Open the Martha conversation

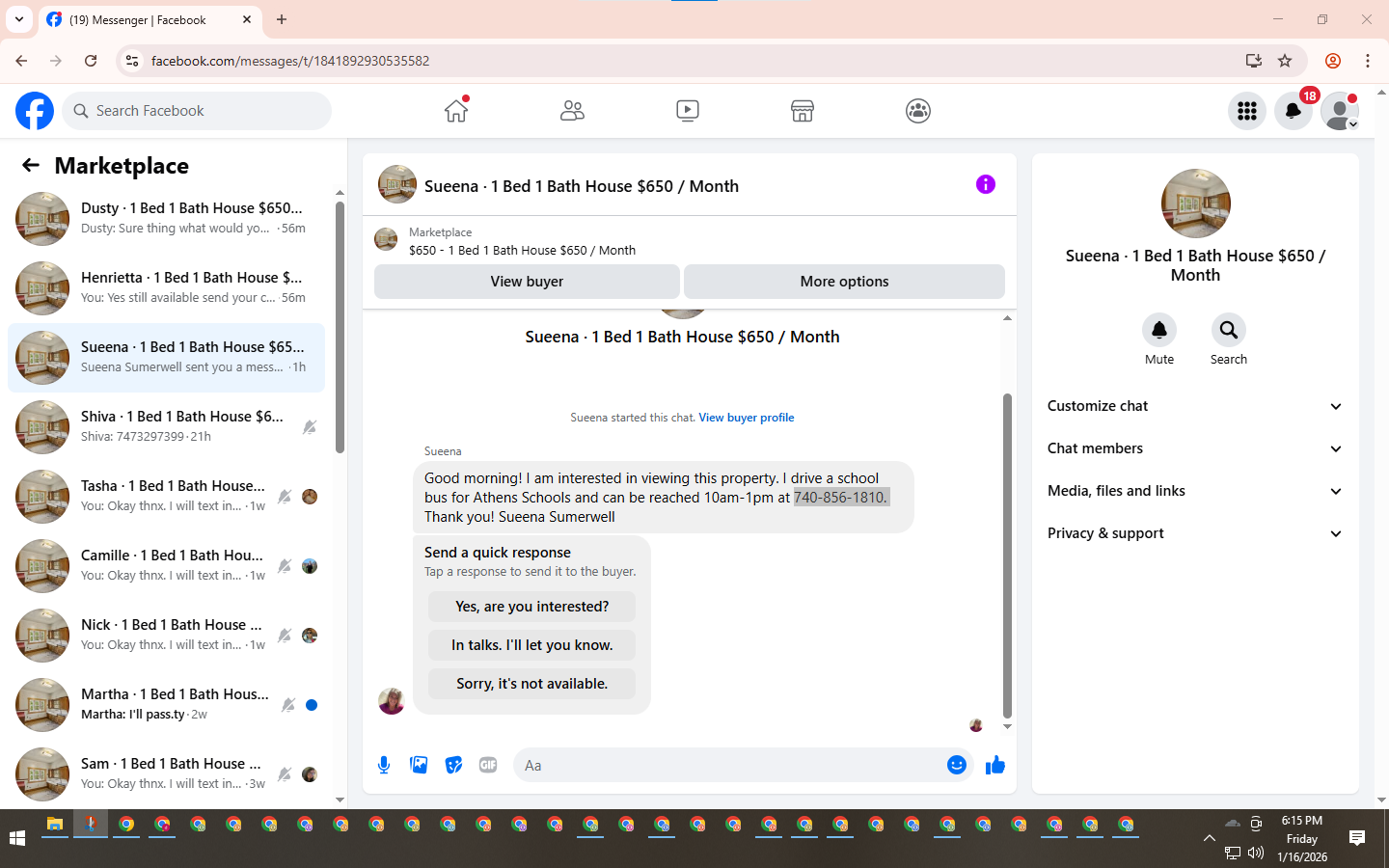click(x=166, y=705)
